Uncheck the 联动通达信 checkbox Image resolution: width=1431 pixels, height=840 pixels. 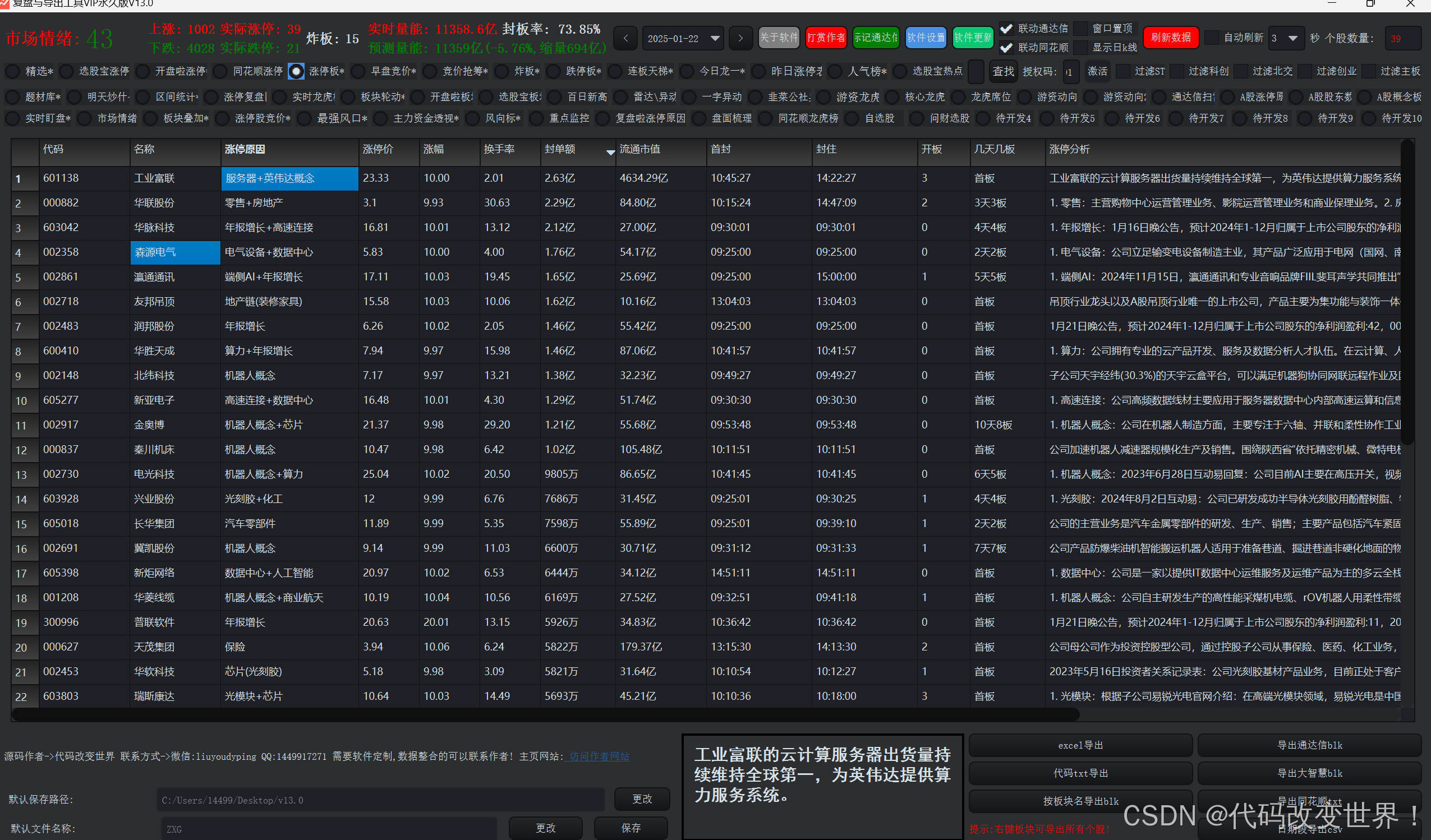pyautogui.click(x=1006, y=29)
